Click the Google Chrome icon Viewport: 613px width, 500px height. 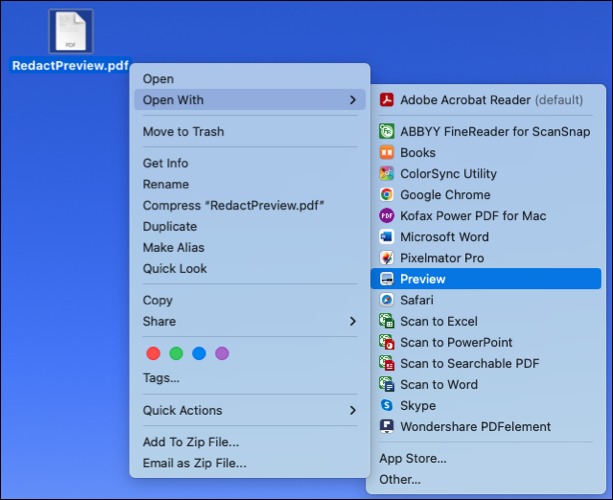click(x=387, y=195)
